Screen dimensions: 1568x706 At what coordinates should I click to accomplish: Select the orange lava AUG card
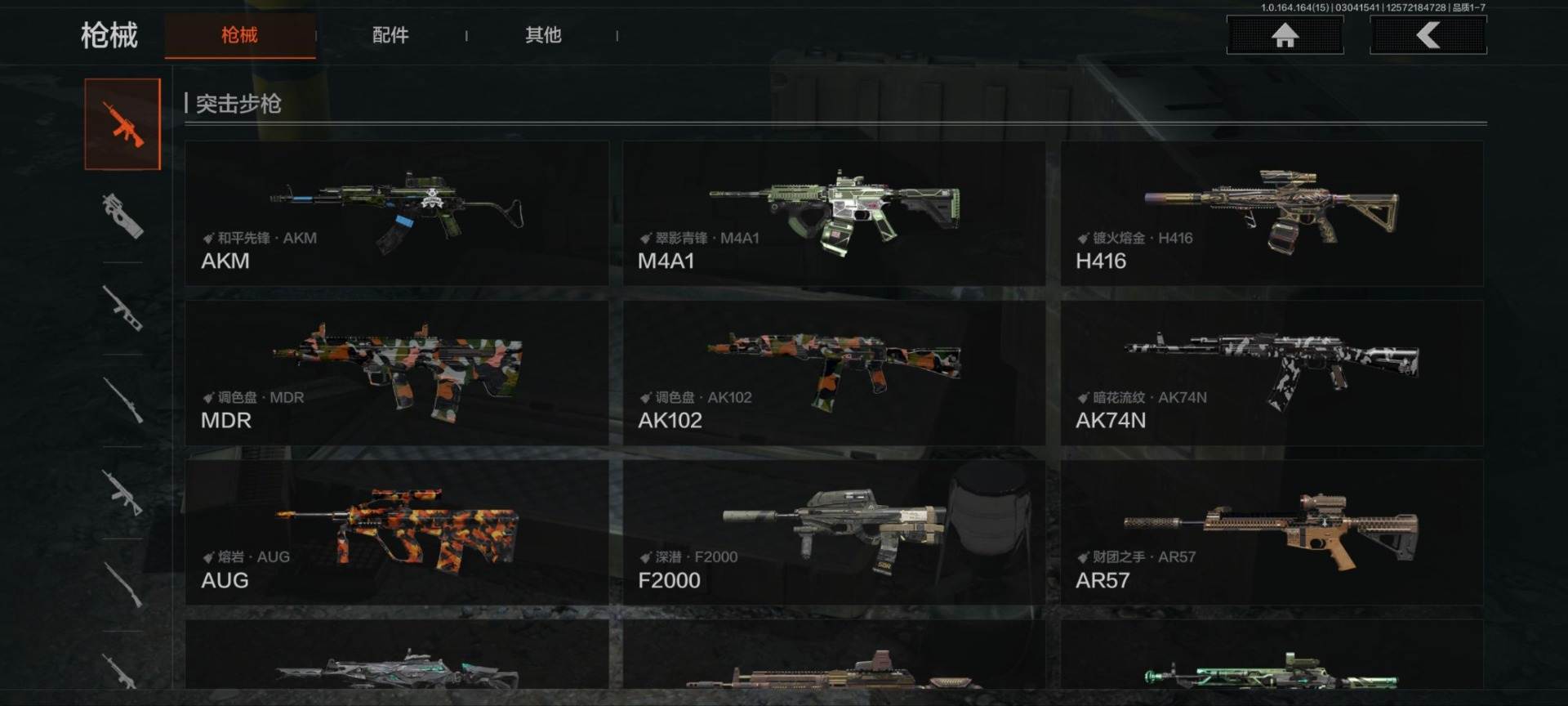click(397, 532)
